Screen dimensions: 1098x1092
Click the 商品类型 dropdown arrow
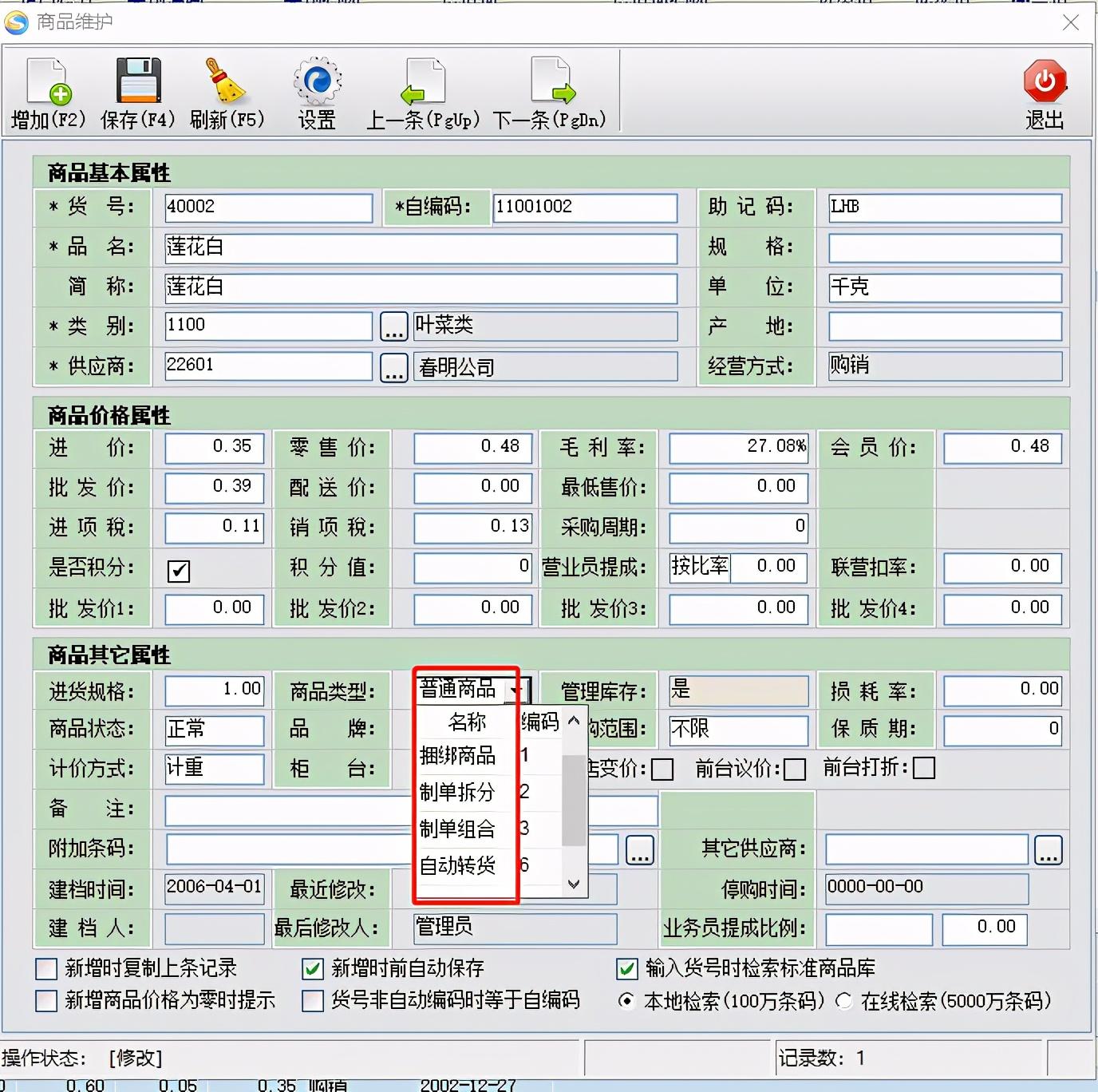tap(518, 690)
